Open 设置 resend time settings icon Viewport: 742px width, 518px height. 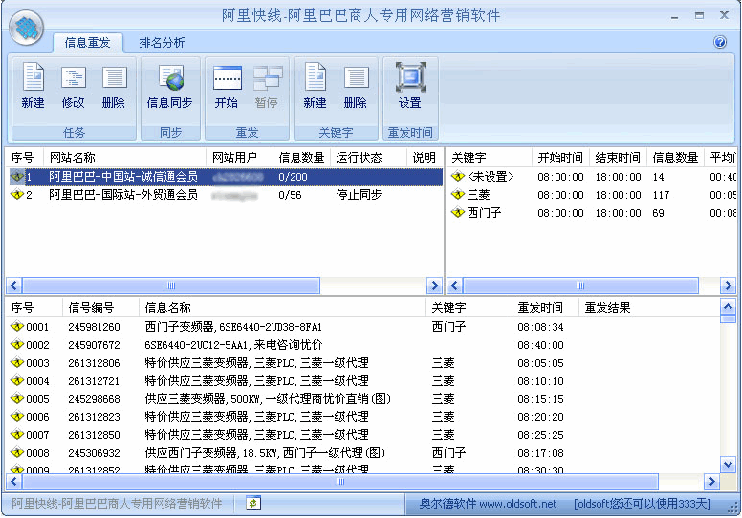410,77
